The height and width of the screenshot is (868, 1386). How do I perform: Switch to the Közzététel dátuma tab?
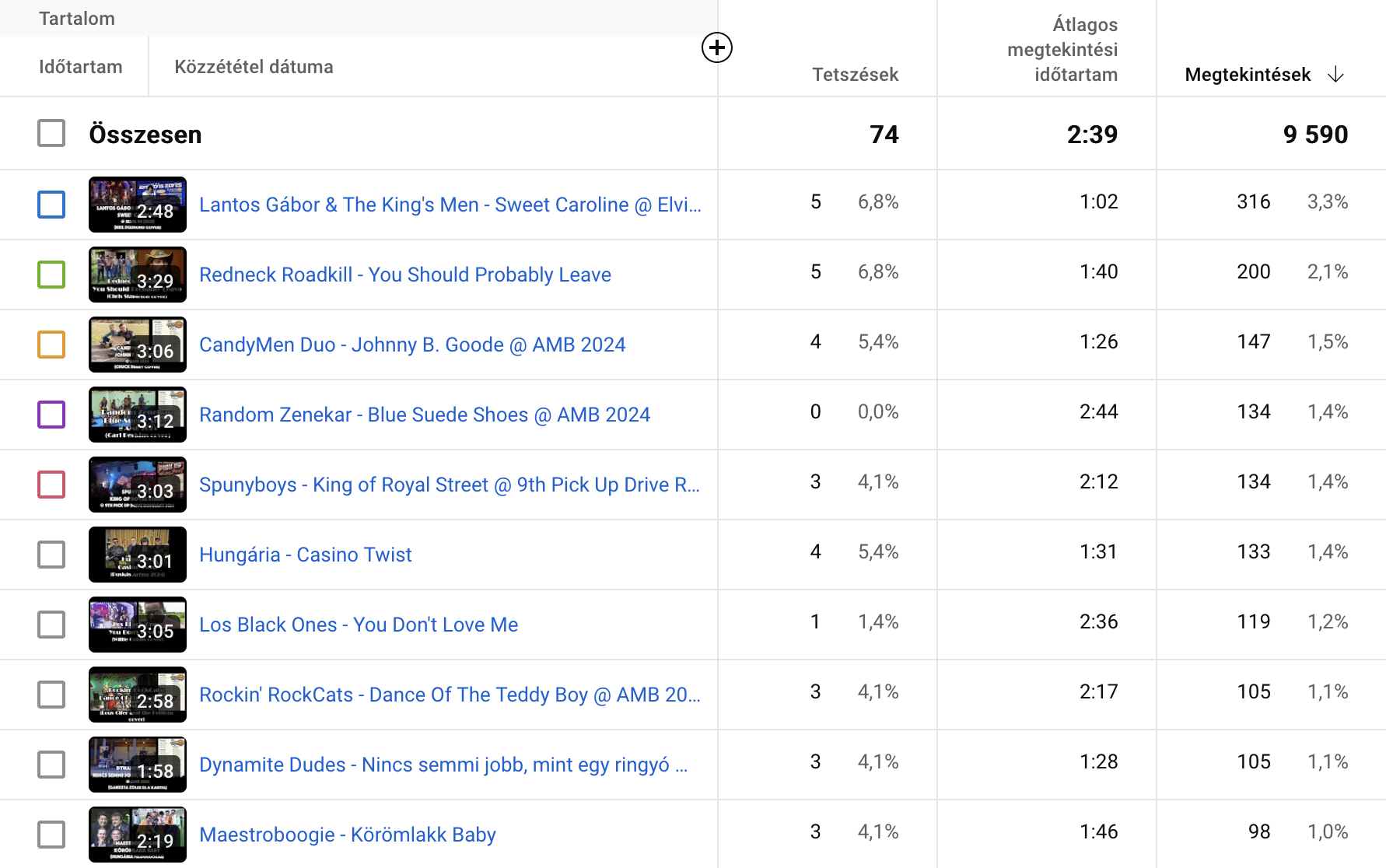tap(254, 67)
